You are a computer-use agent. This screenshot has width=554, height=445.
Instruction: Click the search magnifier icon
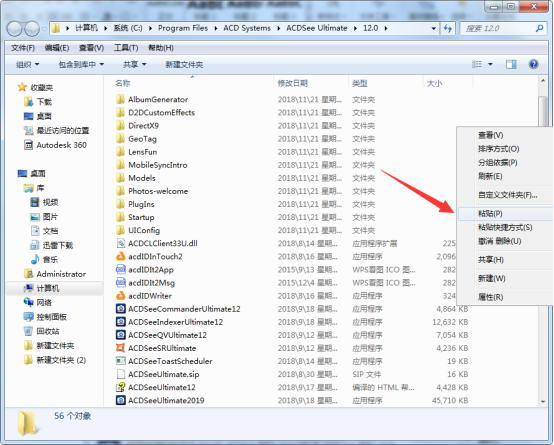point(539,28)
